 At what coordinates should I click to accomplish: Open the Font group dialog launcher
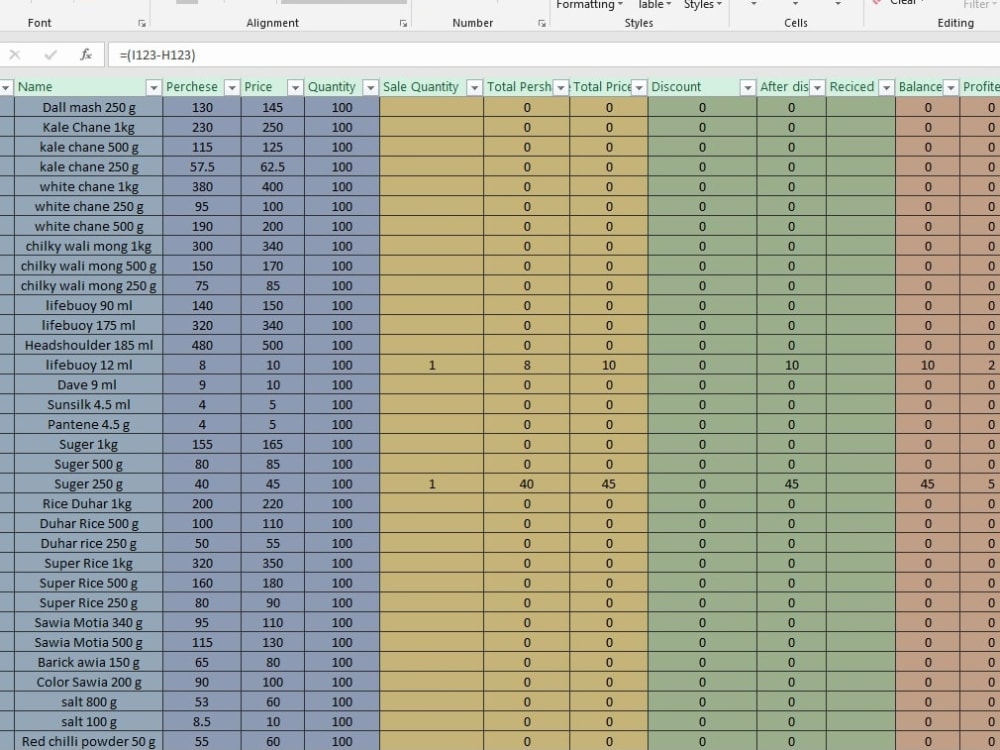click(142, 24)
